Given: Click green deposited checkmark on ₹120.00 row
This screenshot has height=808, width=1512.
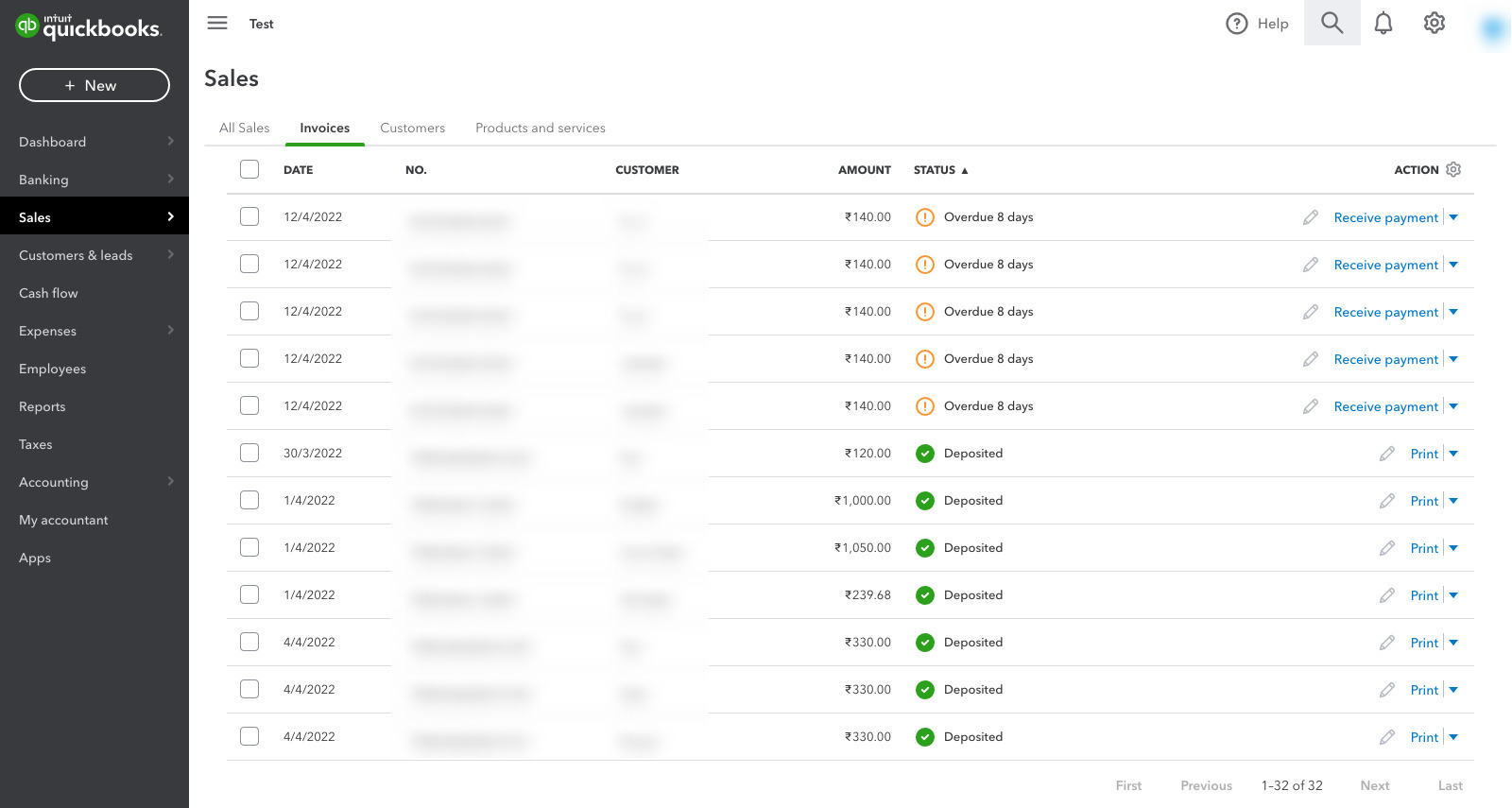Looking at the screenshot, I should point(925,454).
